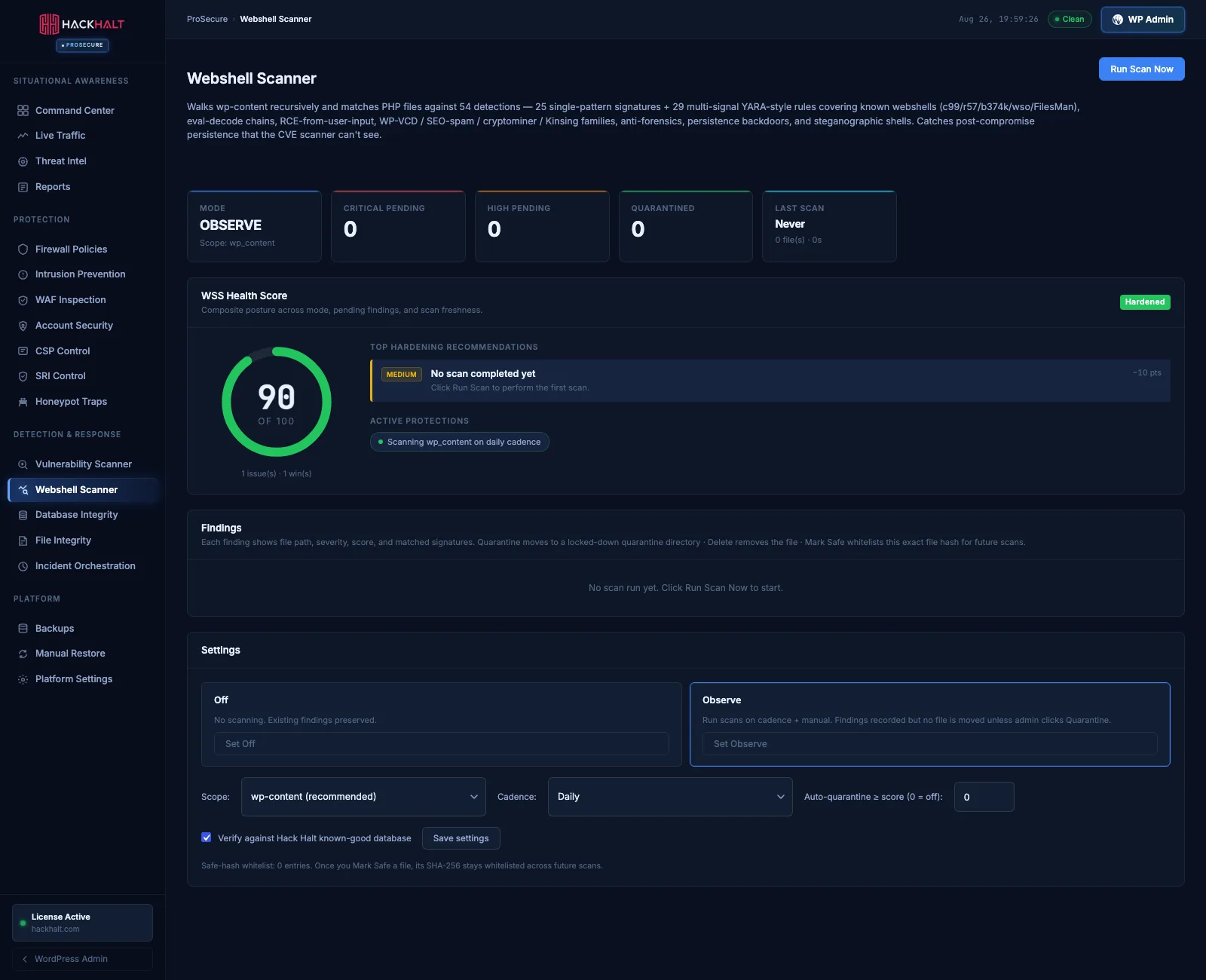Click Run Scan Now button
The height and width of the screenshot is (980, 1206).
[1142, 69]
